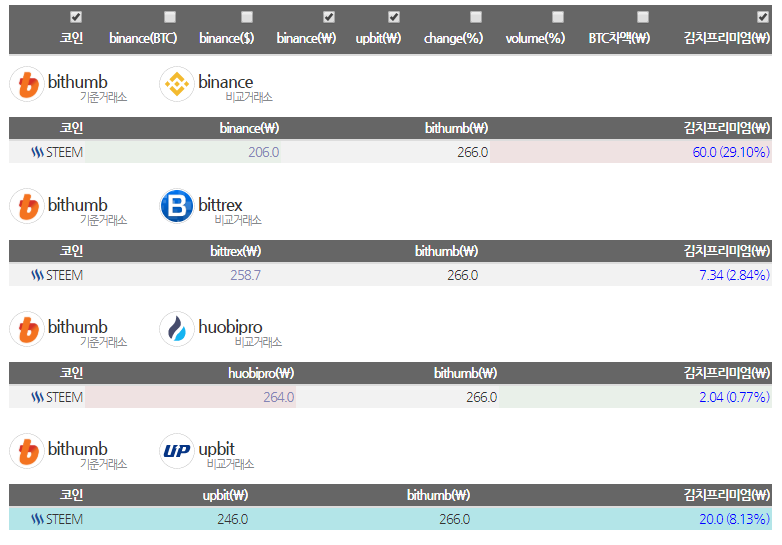Click STEEM coin icon in binance table
The height and width of the screenshot is (545, 782).
pyautogui.click(x=37, y=152)
